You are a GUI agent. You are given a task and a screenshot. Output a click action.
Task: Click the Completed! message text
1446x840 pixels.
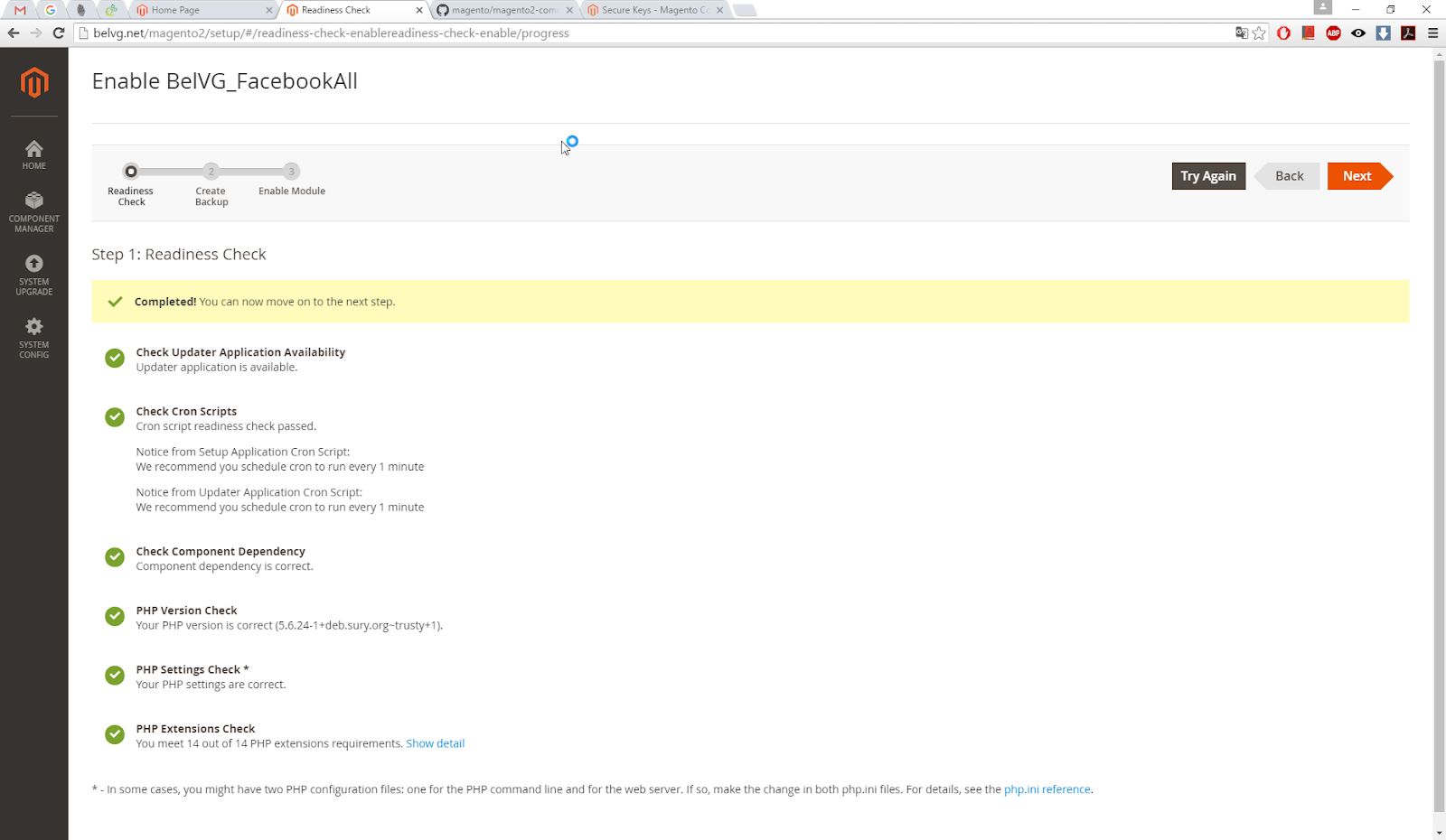265,302
